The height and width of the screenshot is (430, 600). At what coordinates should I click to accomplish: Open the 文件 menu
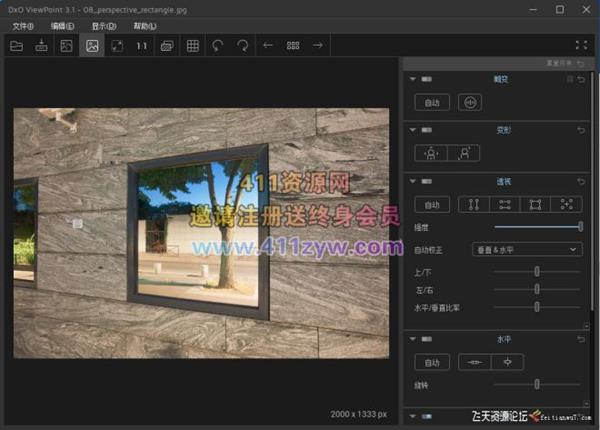22,26
